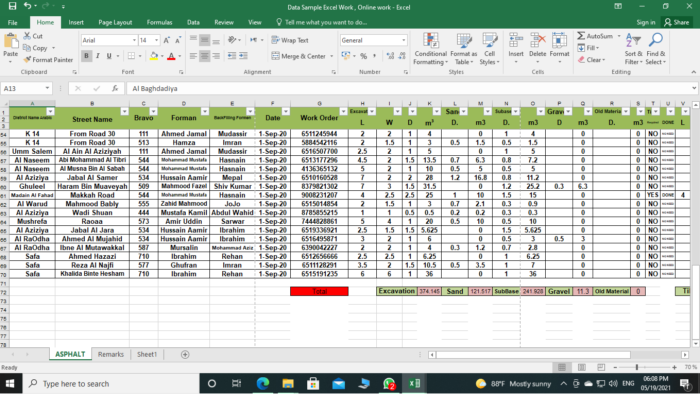This screenshot has width=700, height=394.
Task: Open Format as Table
Action: point(464,49)
